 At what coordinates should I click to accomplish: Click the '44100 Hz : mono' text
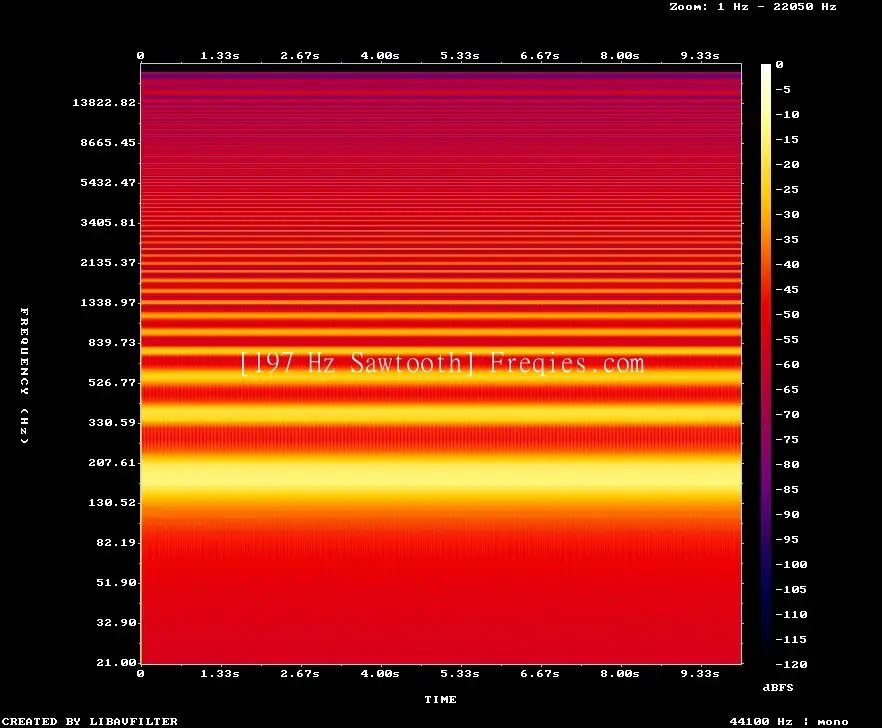coord(789,721)
